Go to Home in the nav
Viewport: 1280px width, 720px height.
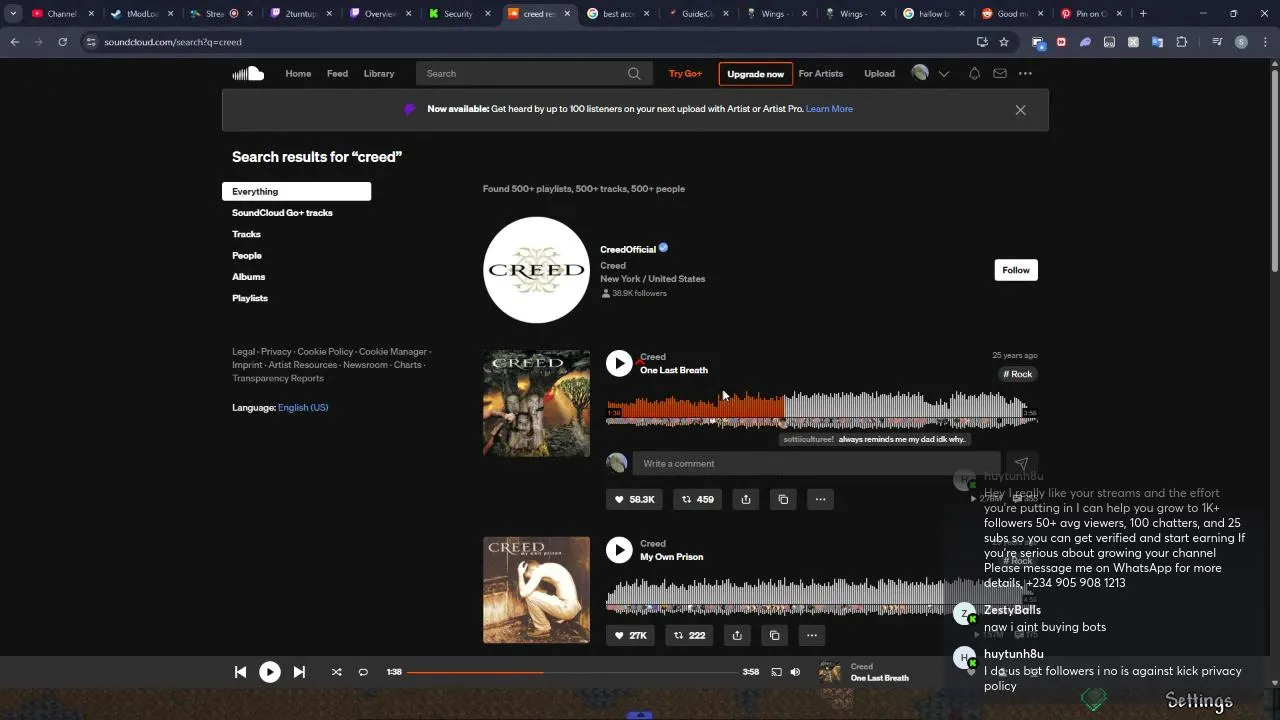tap(298, 73)
